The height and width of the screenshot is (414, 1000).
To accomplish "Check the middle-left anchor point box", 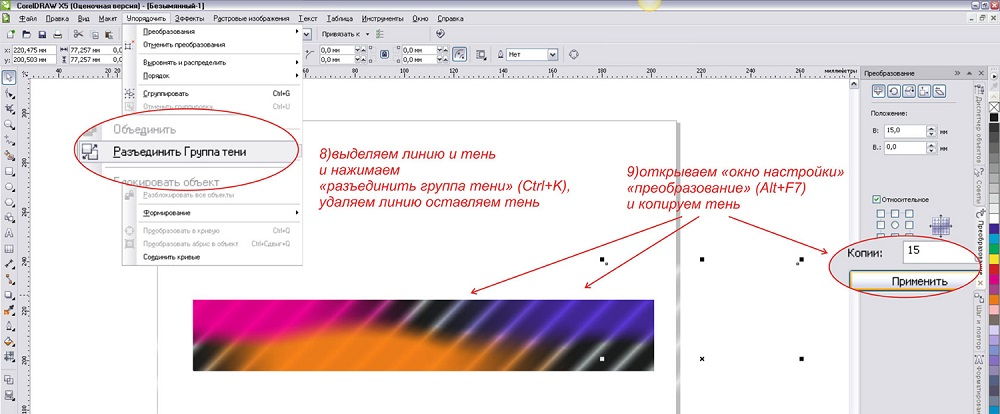I will pos(881,225).
